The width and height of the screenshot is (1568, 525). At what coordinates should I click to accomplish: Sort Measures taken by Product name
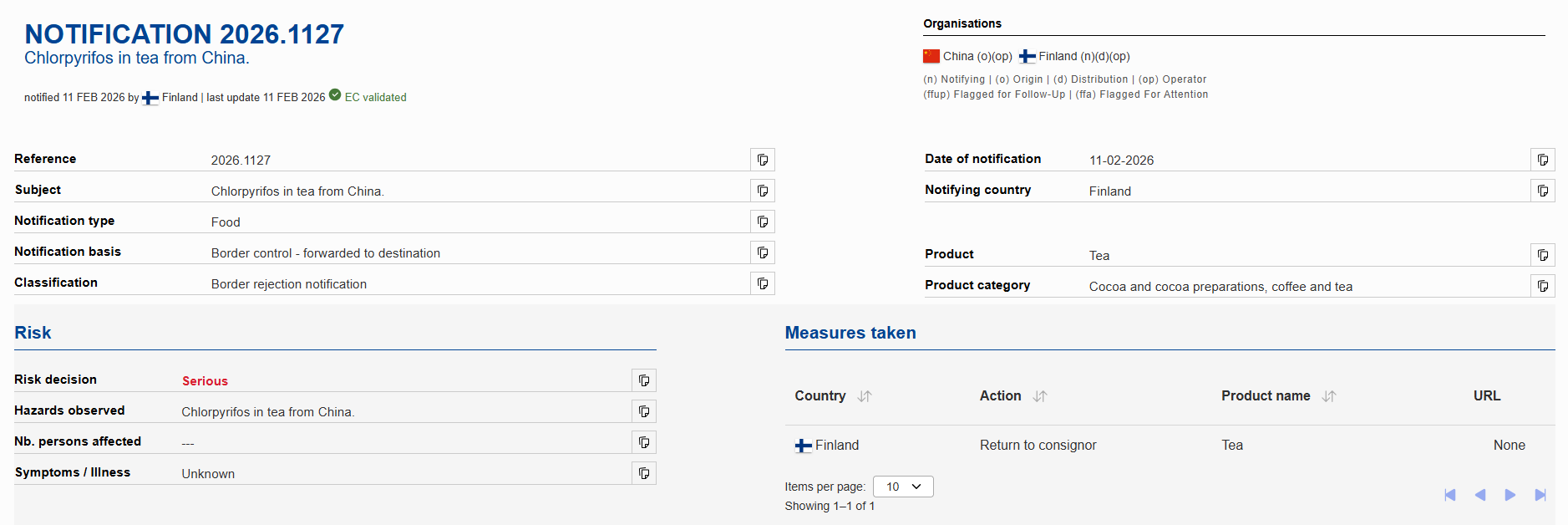click(1329, 396)
